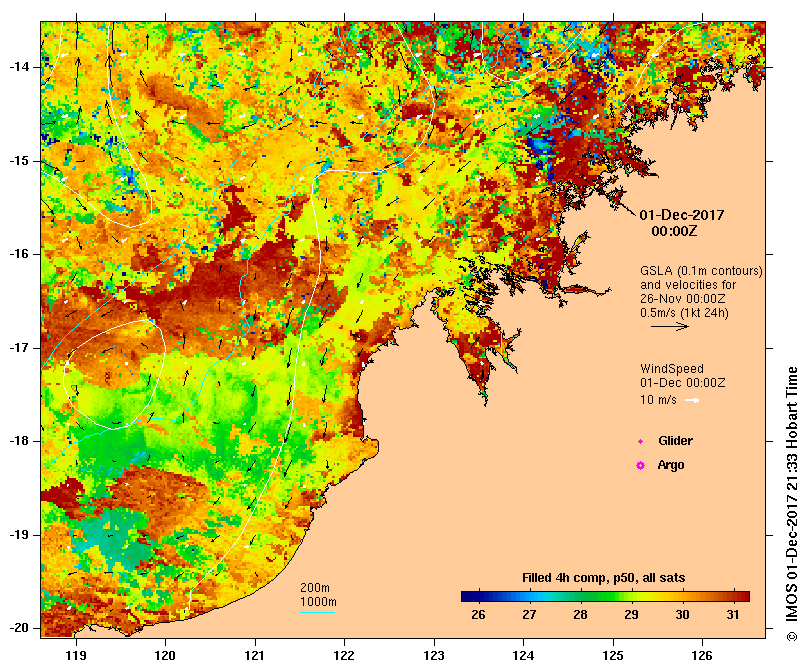The height and width of the screenshot is (672, 809).
Task: Click colorbar tick label '27'
Action: (529, 615)
